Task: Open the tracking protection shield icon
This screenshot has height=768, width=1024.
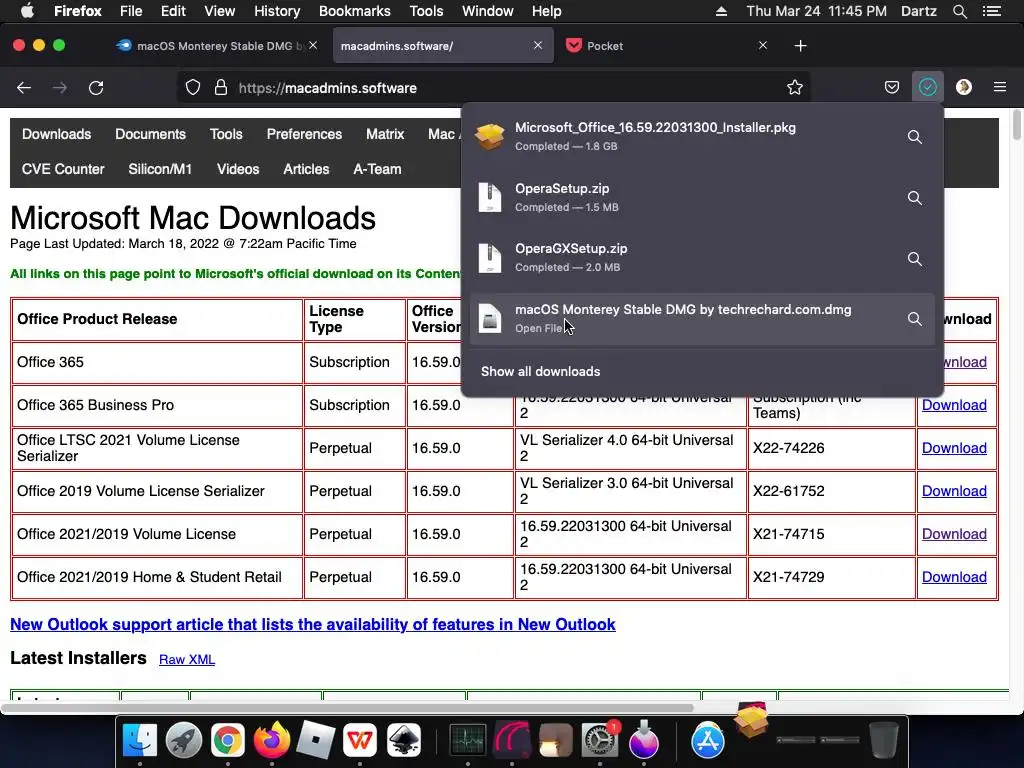Action: (193, 88)
